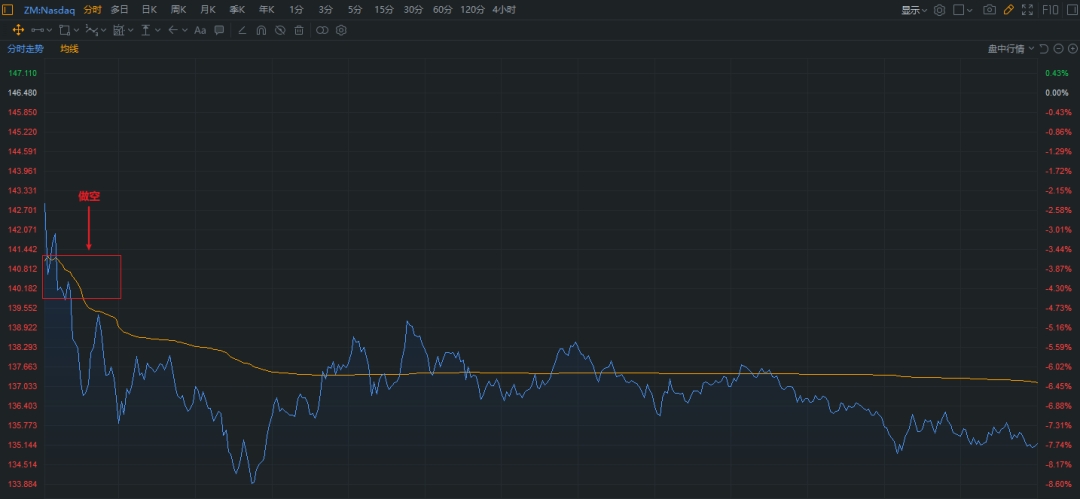The image size is (1080, 499).
Task: Select the move/pan cross-arrow tool
Action: [18, 30]
